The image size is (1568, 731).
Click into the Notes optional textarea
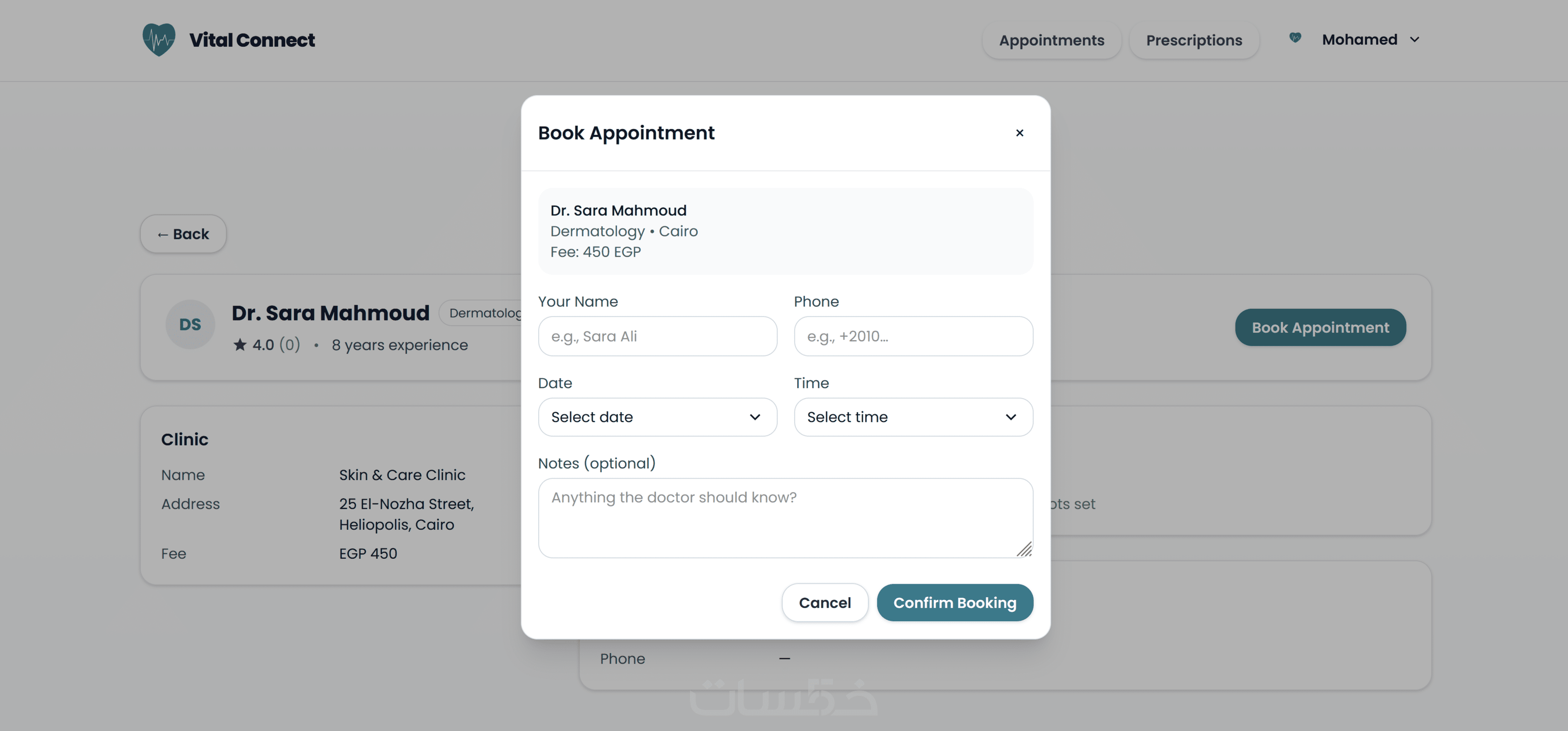pyautogui.click(x=785, y=517)
